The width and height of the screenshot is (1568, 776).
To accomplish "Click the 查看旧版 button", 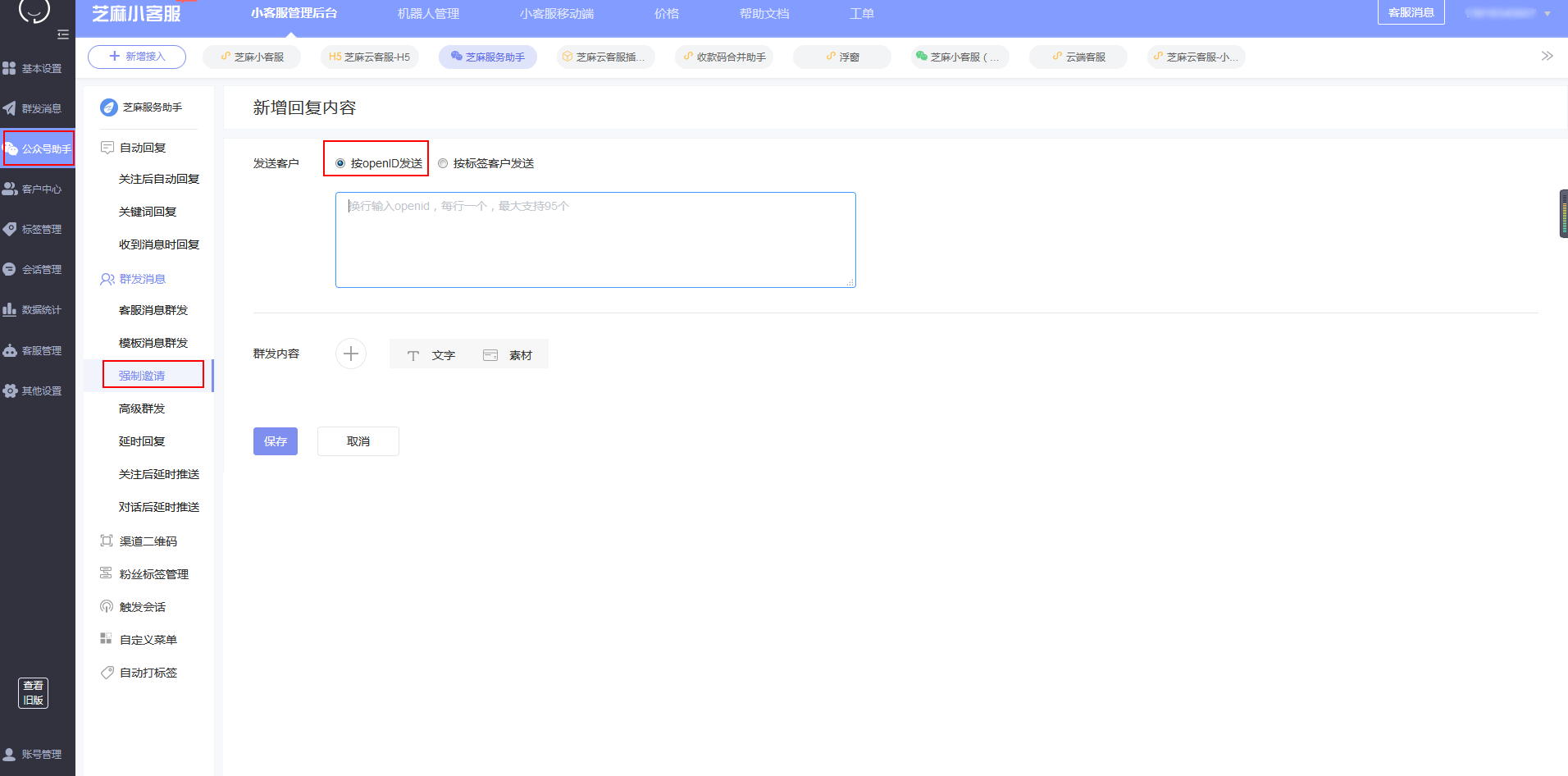I will [x=34, y=693].
